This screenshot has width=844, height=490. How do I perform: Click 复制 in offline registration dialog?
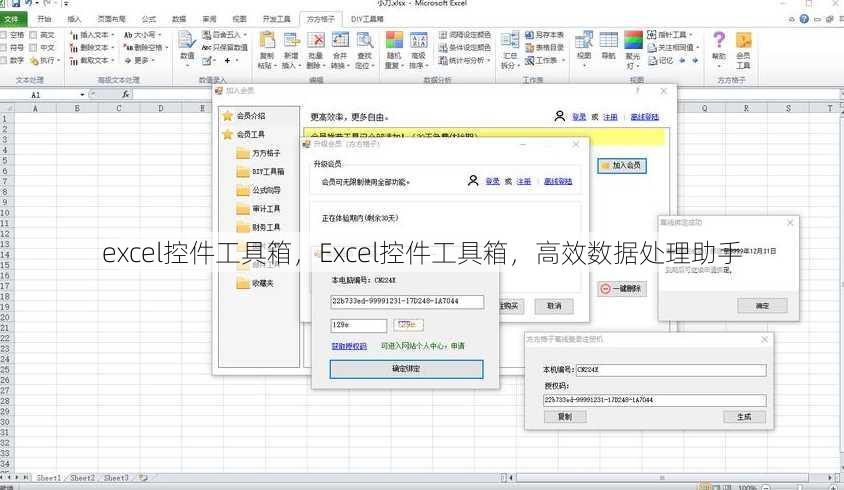click(565, 417)
